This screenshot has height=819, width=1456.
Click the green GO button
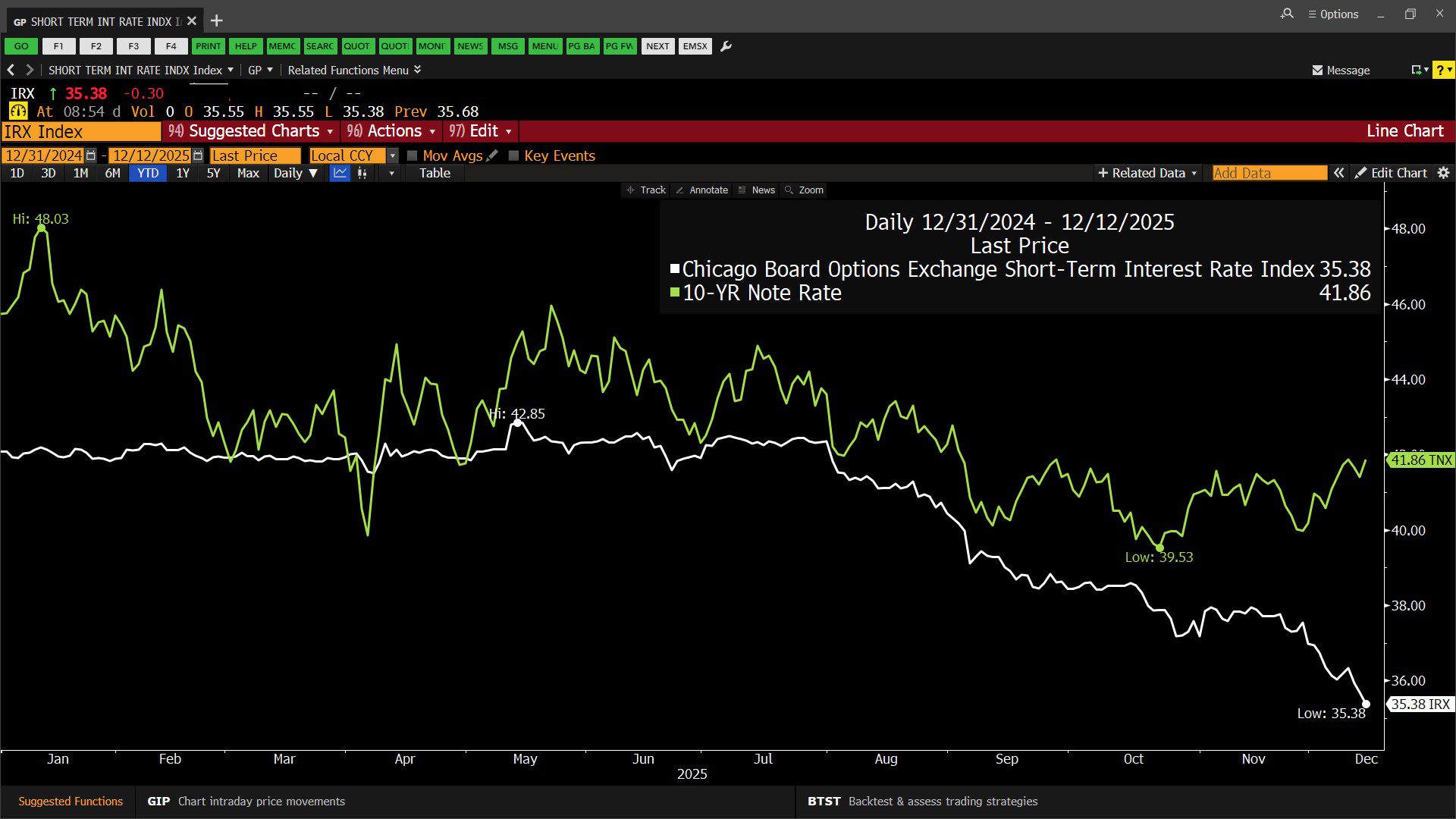(x=21, y=46)
